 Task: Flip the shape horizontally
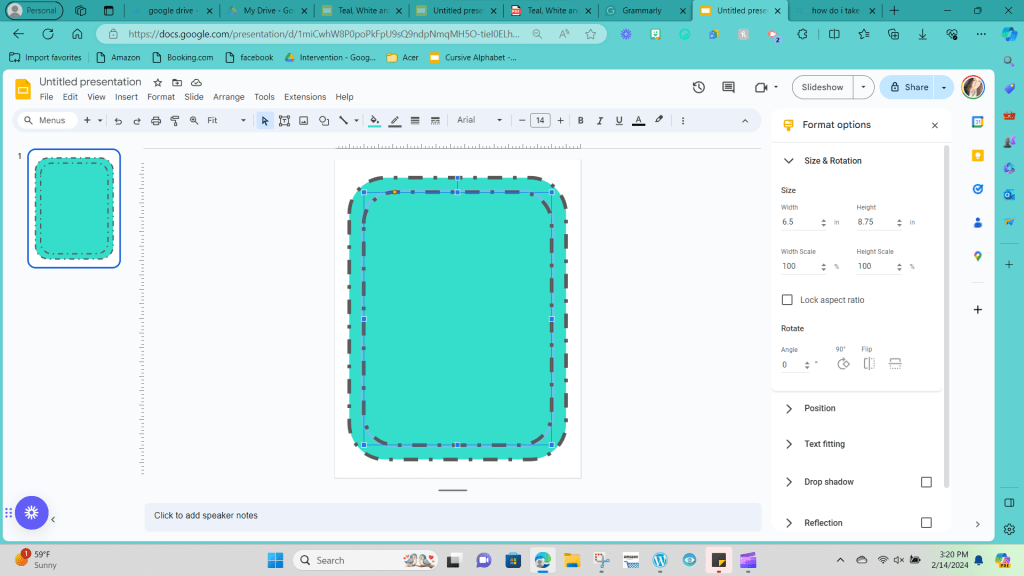click(x=869, y=364)
